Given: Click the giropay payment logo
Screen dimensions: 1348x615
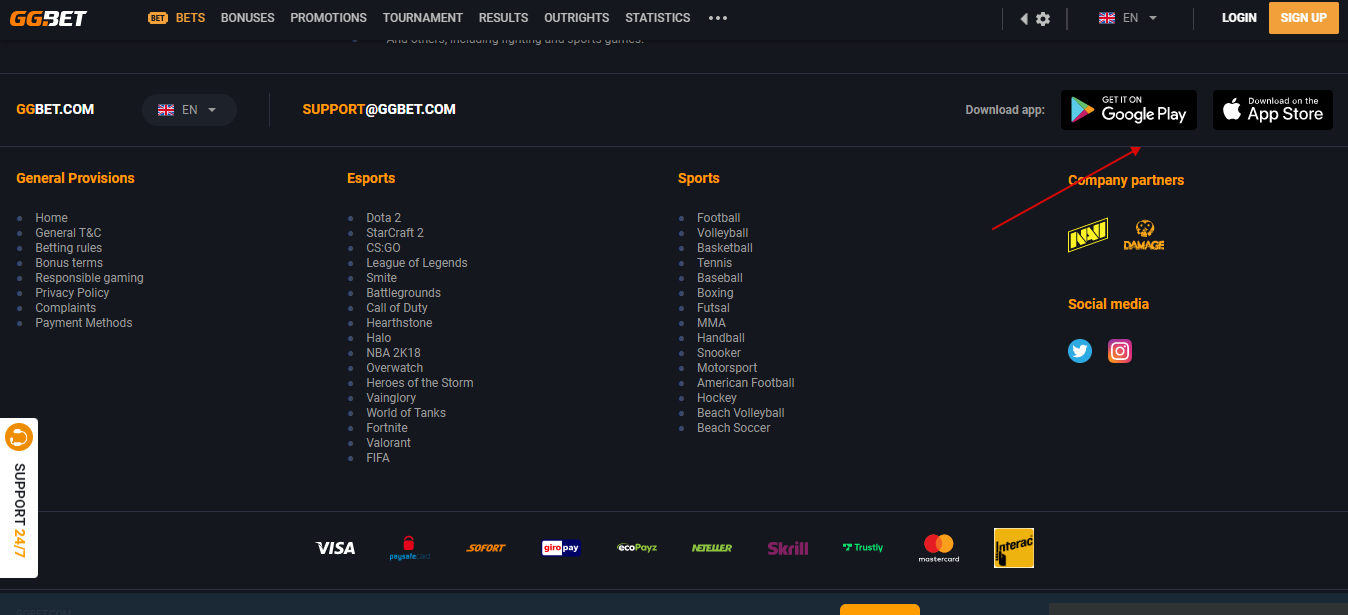Looking at the screenshot, I should (x=561, y=548).
